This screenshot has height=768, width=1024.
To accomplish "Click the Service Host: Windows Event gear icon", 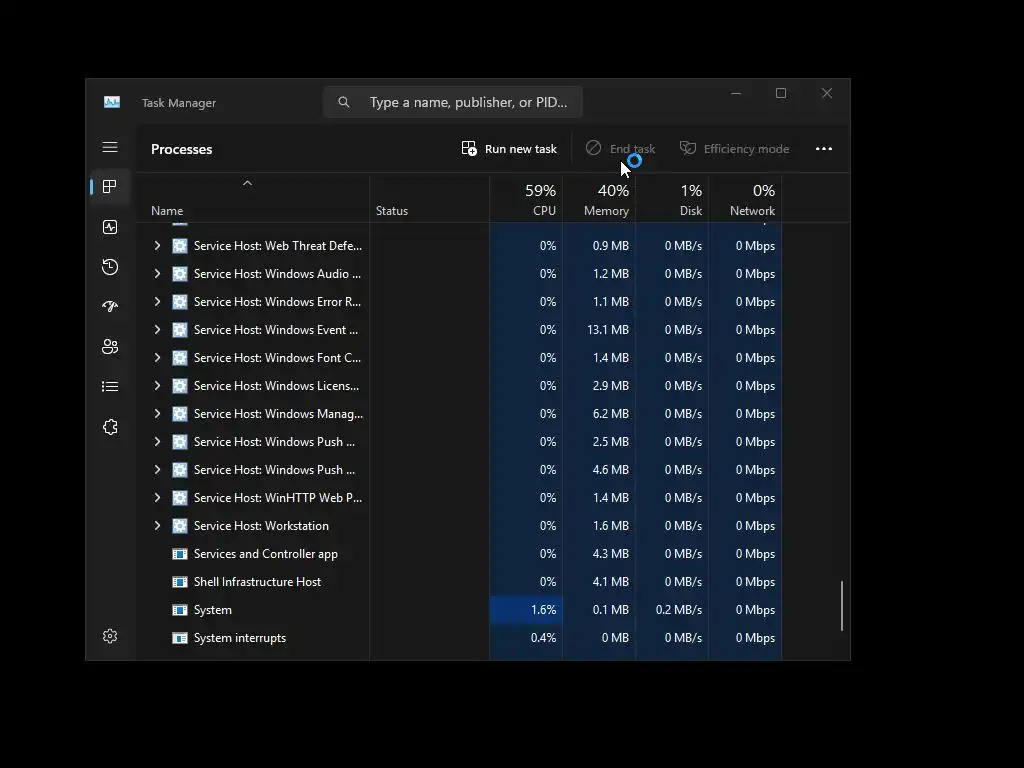I will tap(180, 330).
